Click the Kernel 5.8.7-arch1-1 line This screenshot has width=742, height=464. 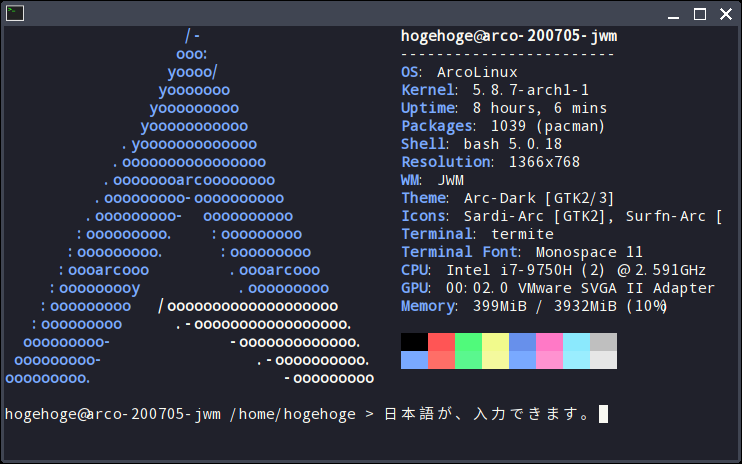495,90
